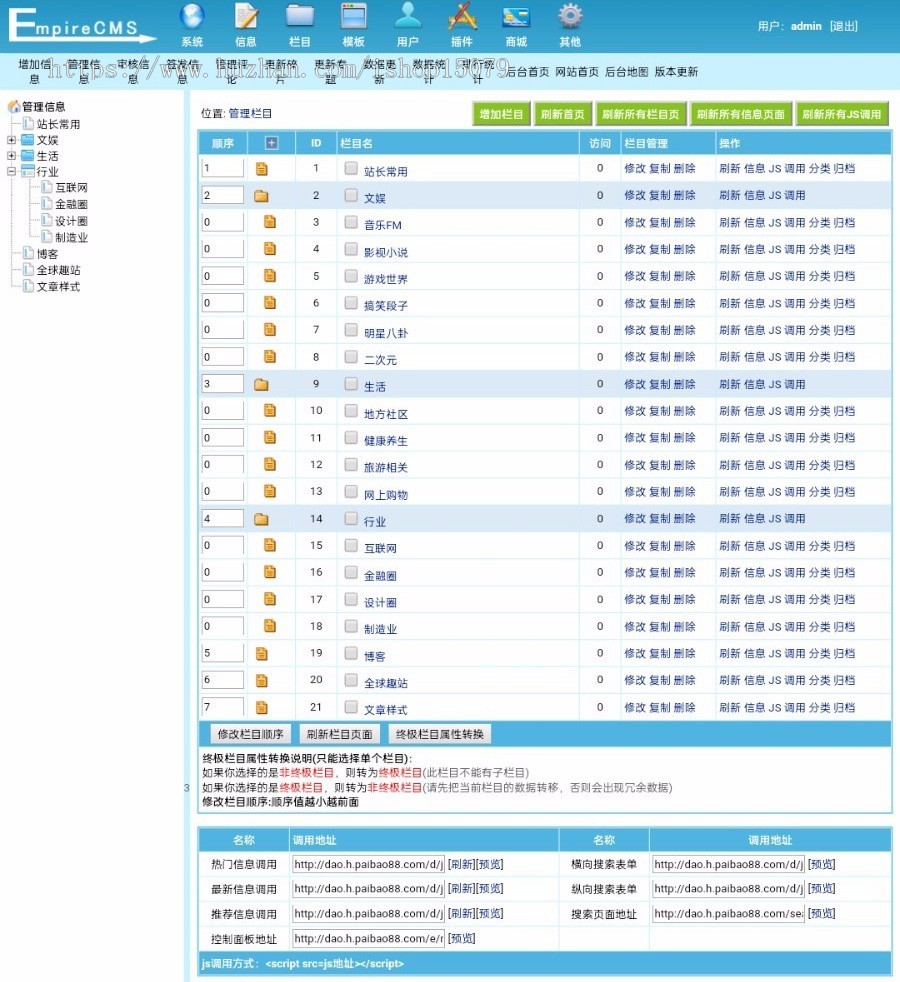This screenshot has width=900, height=982.
Task: Click the 增加栏目 green button
Action: tap(501, 114)
